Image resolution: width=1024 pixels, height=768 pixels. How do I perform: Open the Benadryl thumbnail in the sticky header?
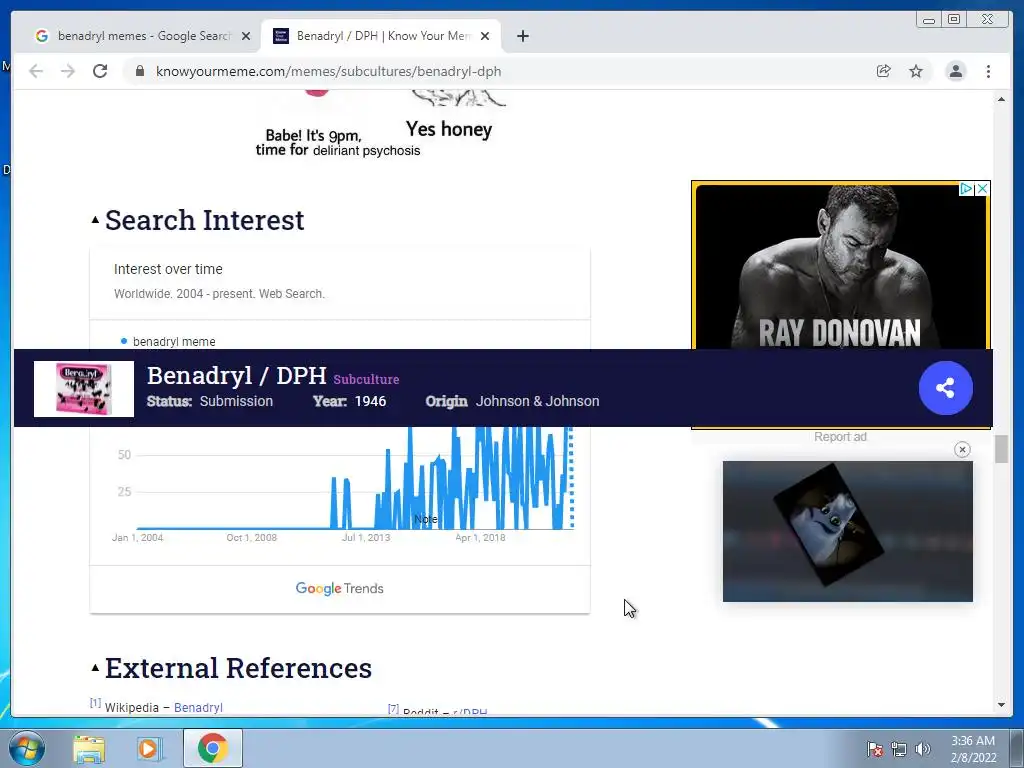click(84, 389)
